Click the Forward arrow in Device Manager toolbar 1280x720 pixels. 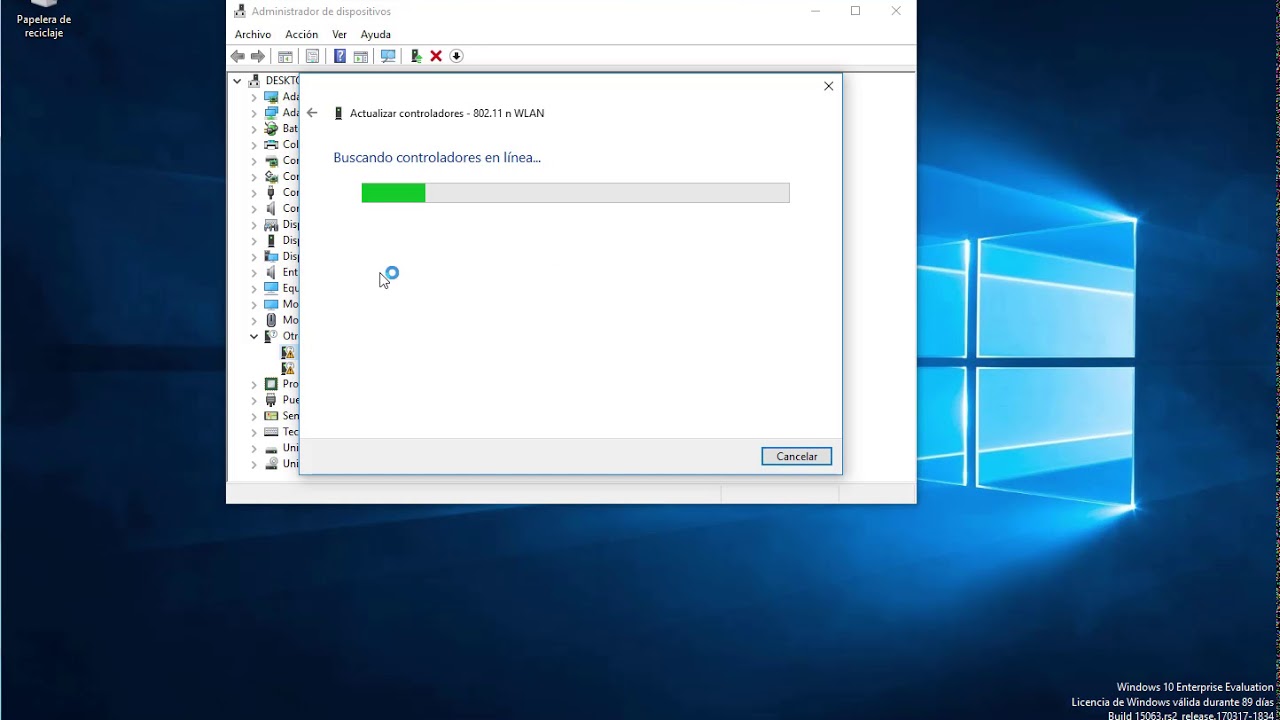click(x=258, y=56)
